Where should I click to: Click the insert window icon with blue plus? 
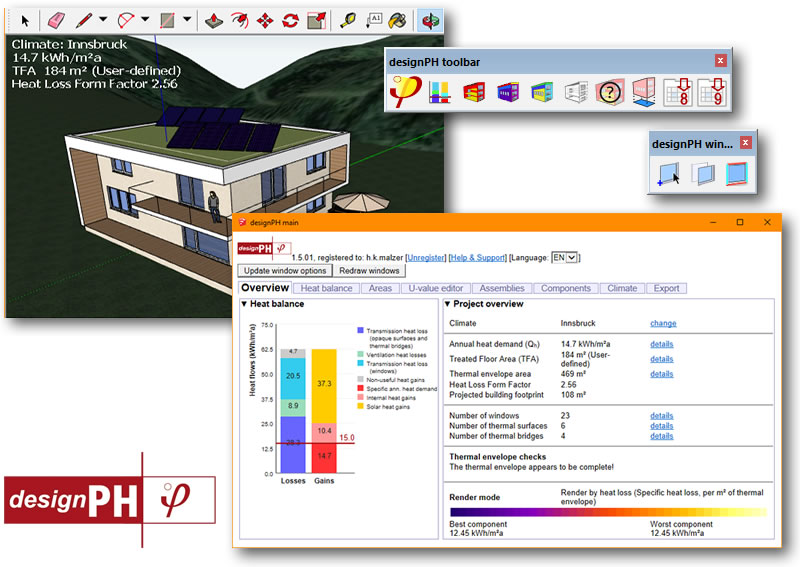[x=669, y=174]
